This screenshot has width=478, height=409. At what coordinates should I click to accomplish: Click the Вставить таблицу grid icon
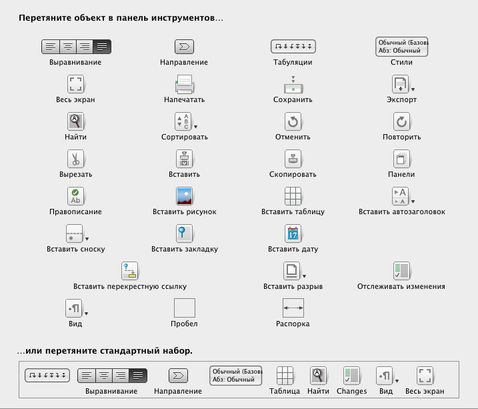[293, 196]
